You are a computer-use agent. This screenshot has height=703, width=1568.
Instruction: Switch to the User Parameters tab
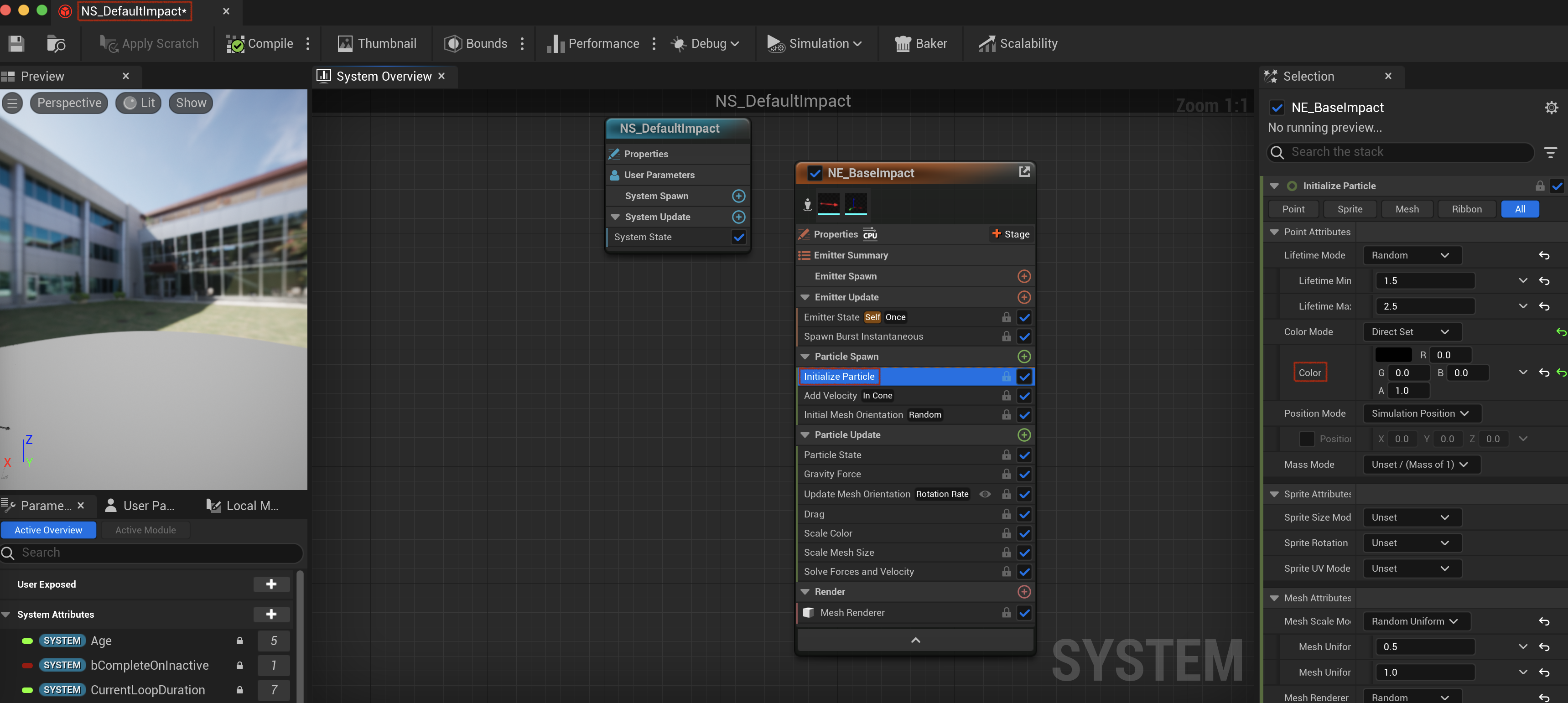coord(140,506)
